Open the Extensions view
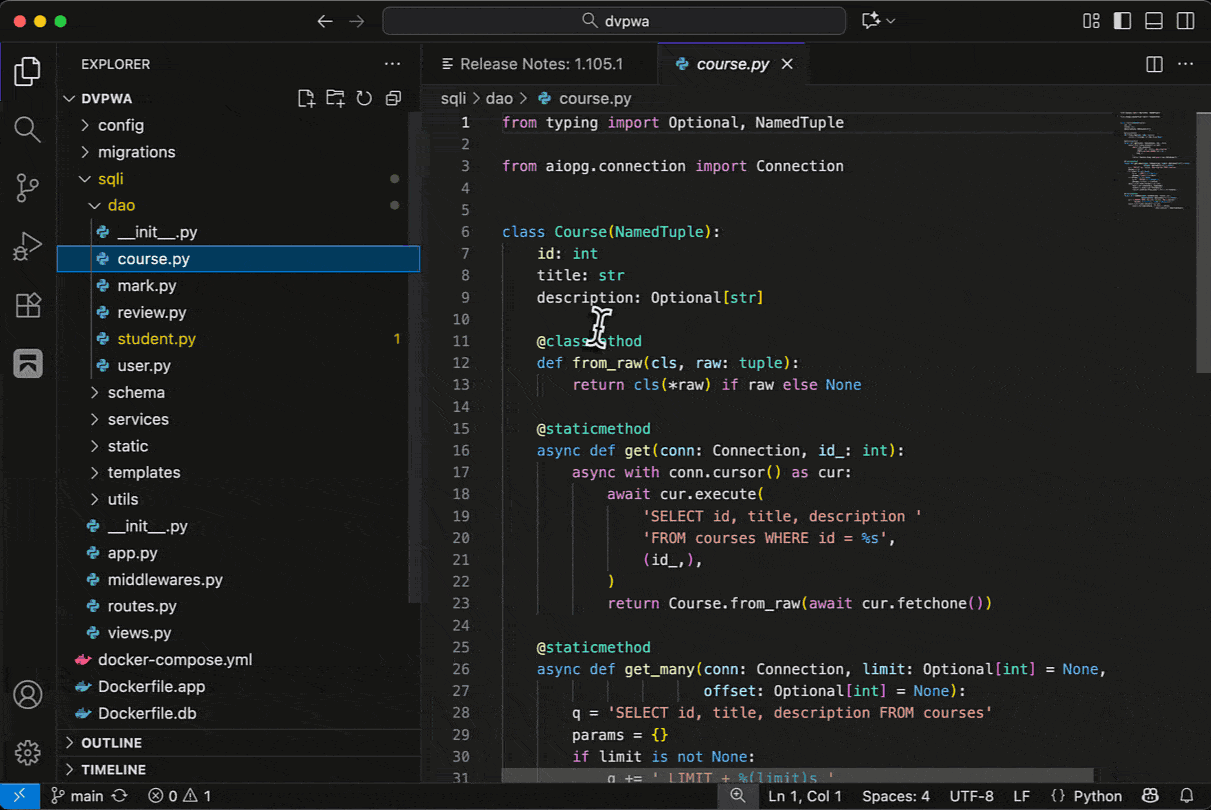Viewport: 1211px width, 810px height. (x=28, y=305)
